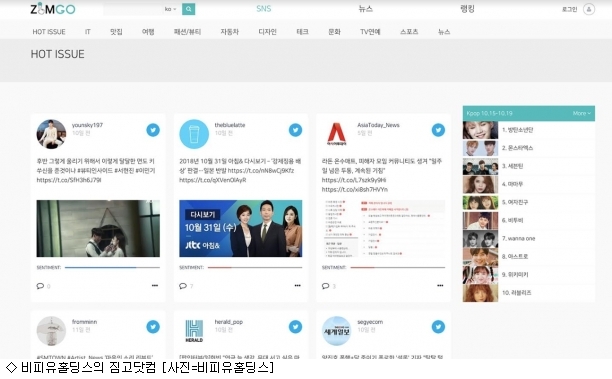Click Twitter icon on yoursky197 card
Screen dimensions: 612x379
[x=153, y=130]
